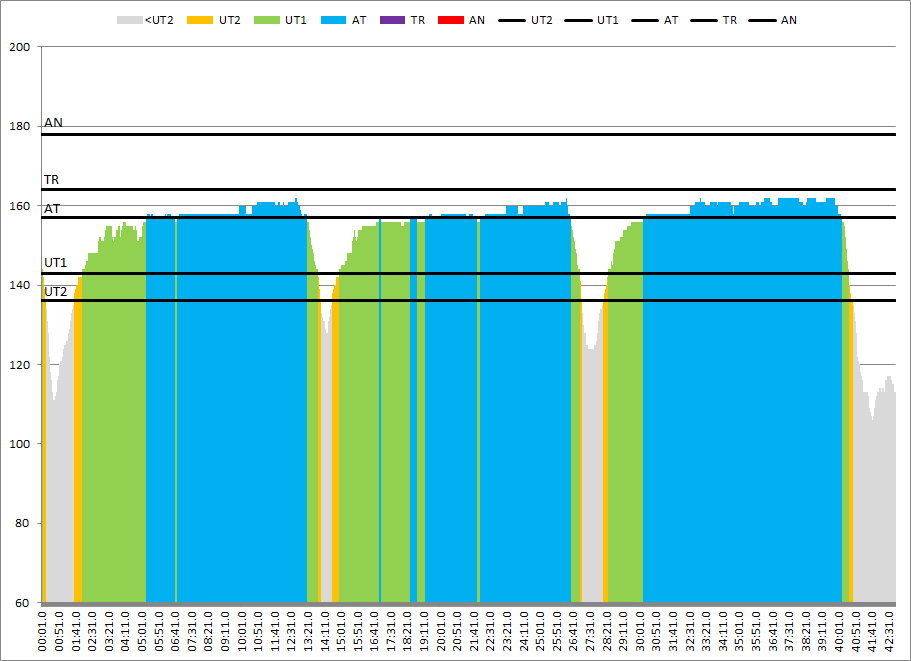This screenshot has height=661, width=911.
Task: Select the TR threshold label on the chart
Action: click(x=51, y=180)
